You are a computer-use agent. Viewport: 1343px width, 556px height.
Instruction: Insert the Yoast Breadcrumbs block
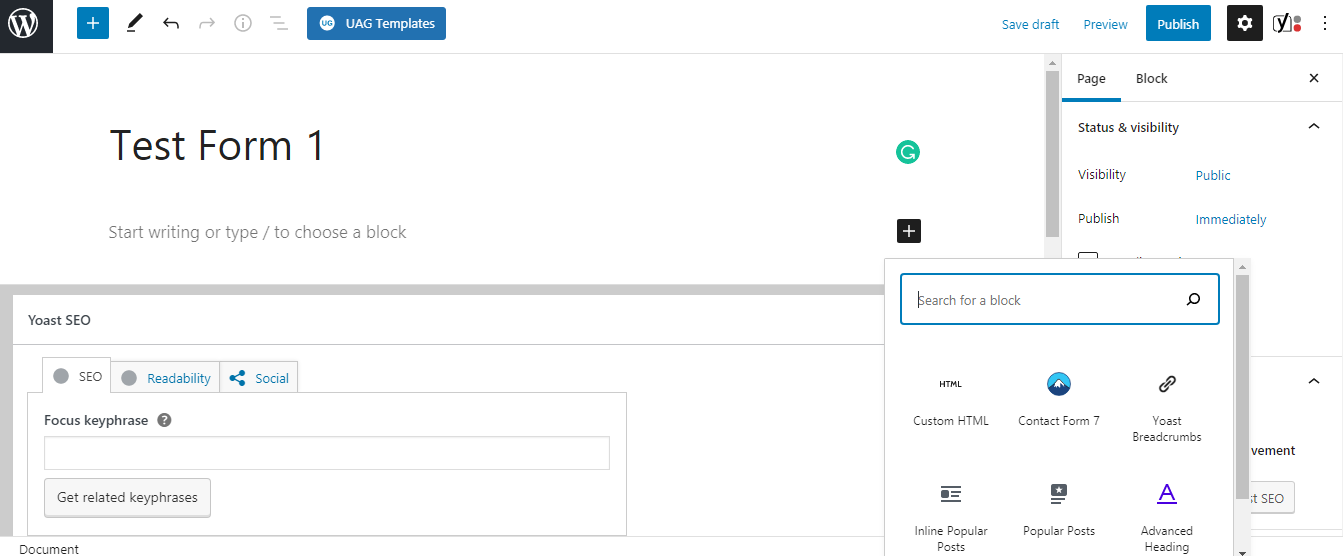1167,407
